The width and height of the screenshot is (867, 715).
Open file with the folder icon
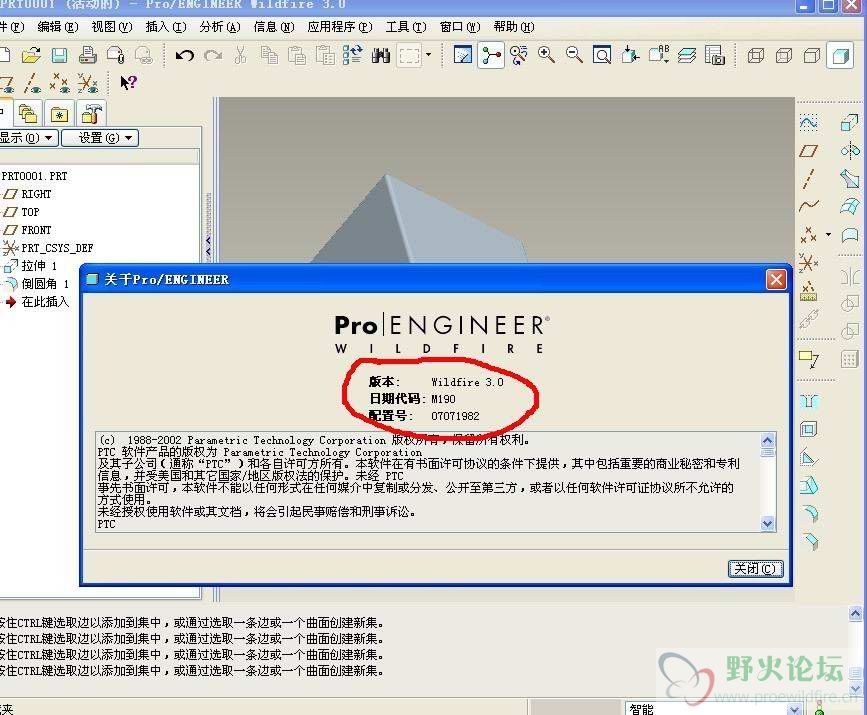31,55
